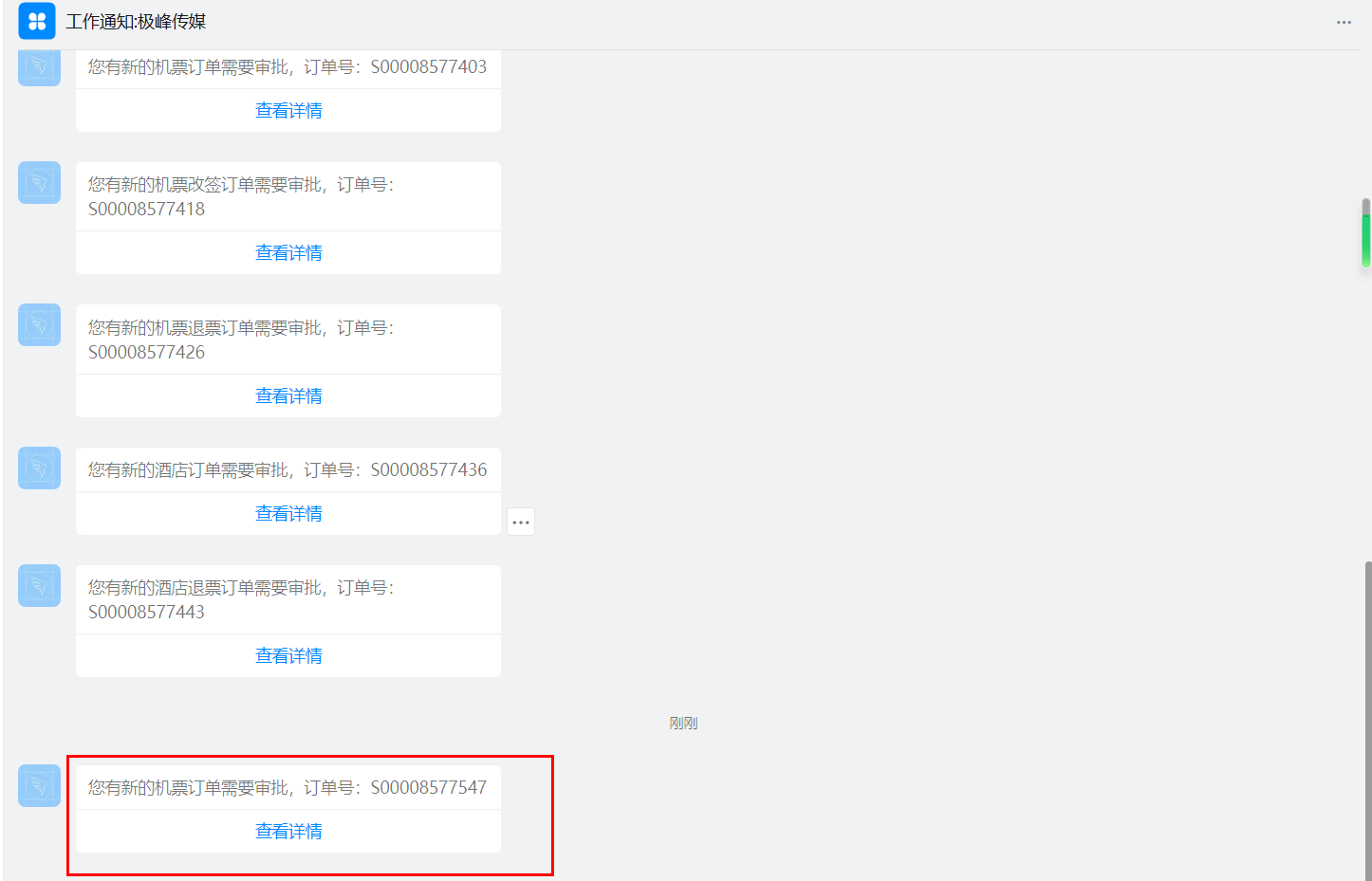
Task: Open 查看详情 for order S00008577426
Action: pos(288,395)
